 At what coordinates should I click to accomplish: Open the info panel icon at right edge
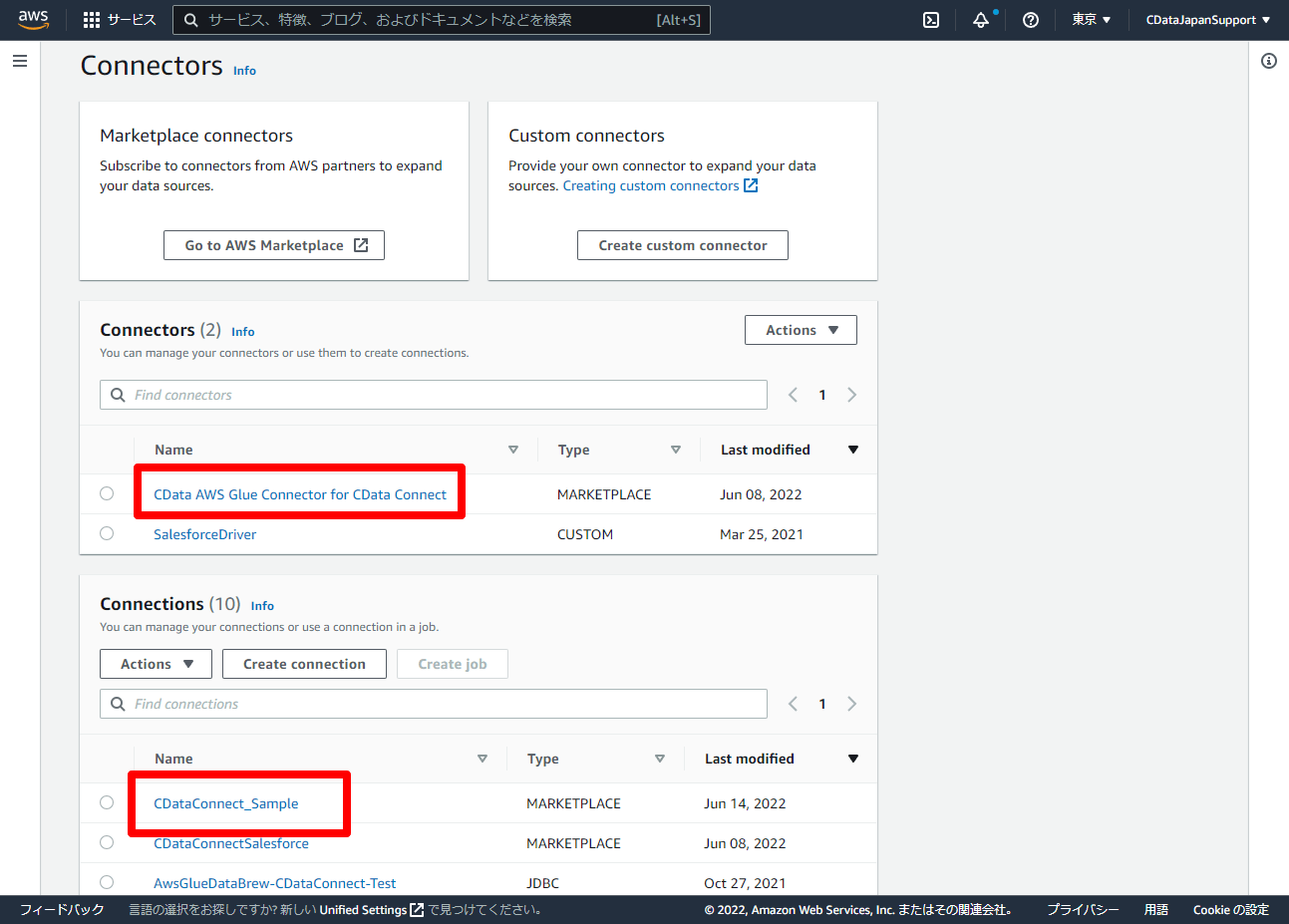(1269, 61)
